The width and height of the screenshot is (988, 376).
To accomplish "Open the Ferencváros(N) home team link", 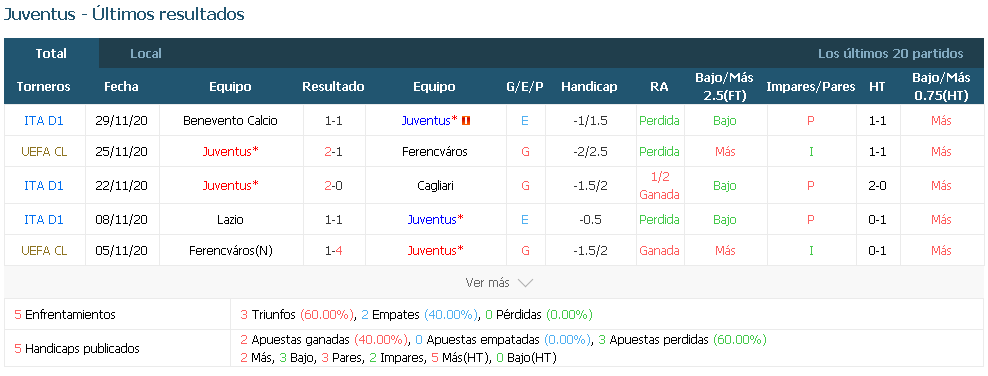I will (x=230, y=251).
